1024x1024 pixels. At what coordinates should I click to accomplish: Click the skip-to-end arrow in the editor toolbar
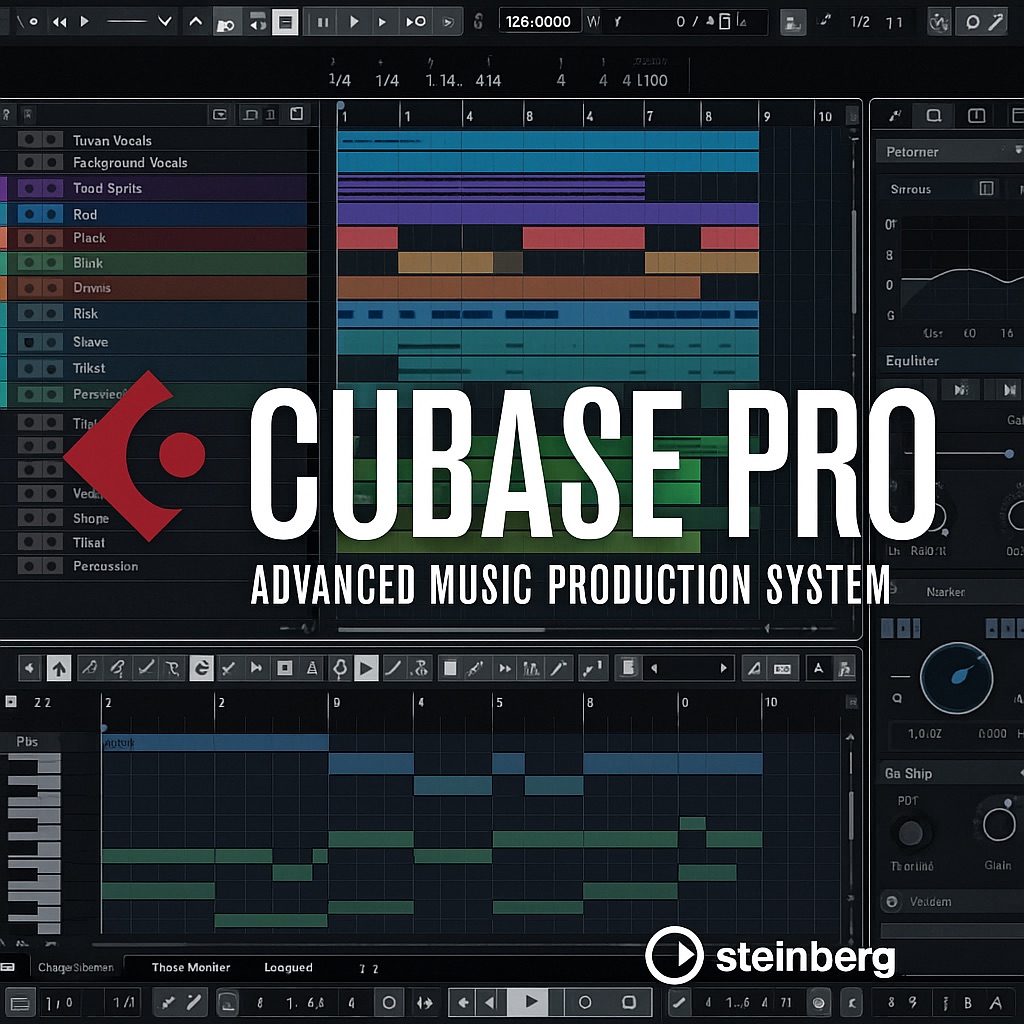click(x=256, y=668)
